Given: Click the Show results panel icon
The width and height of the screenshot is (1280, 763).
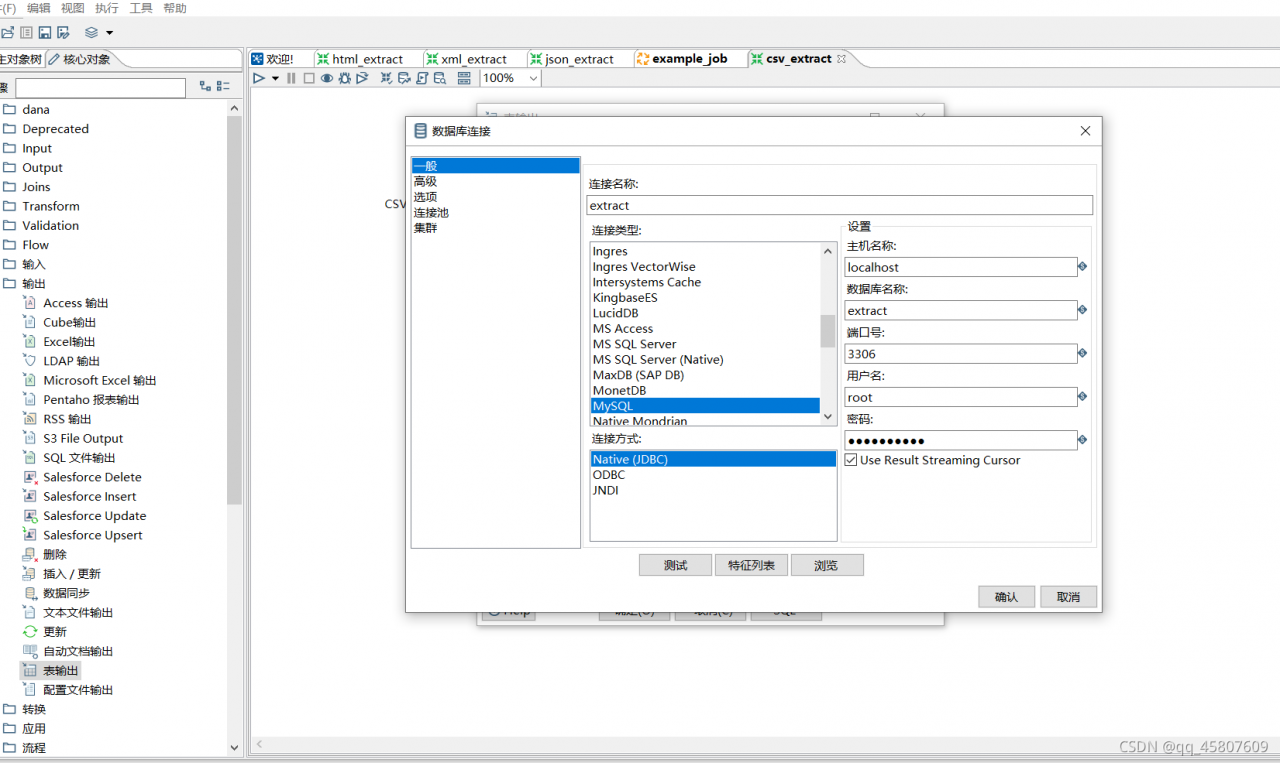Looking at the screenshot, I should pyautogui.click(x=464, y=78).
